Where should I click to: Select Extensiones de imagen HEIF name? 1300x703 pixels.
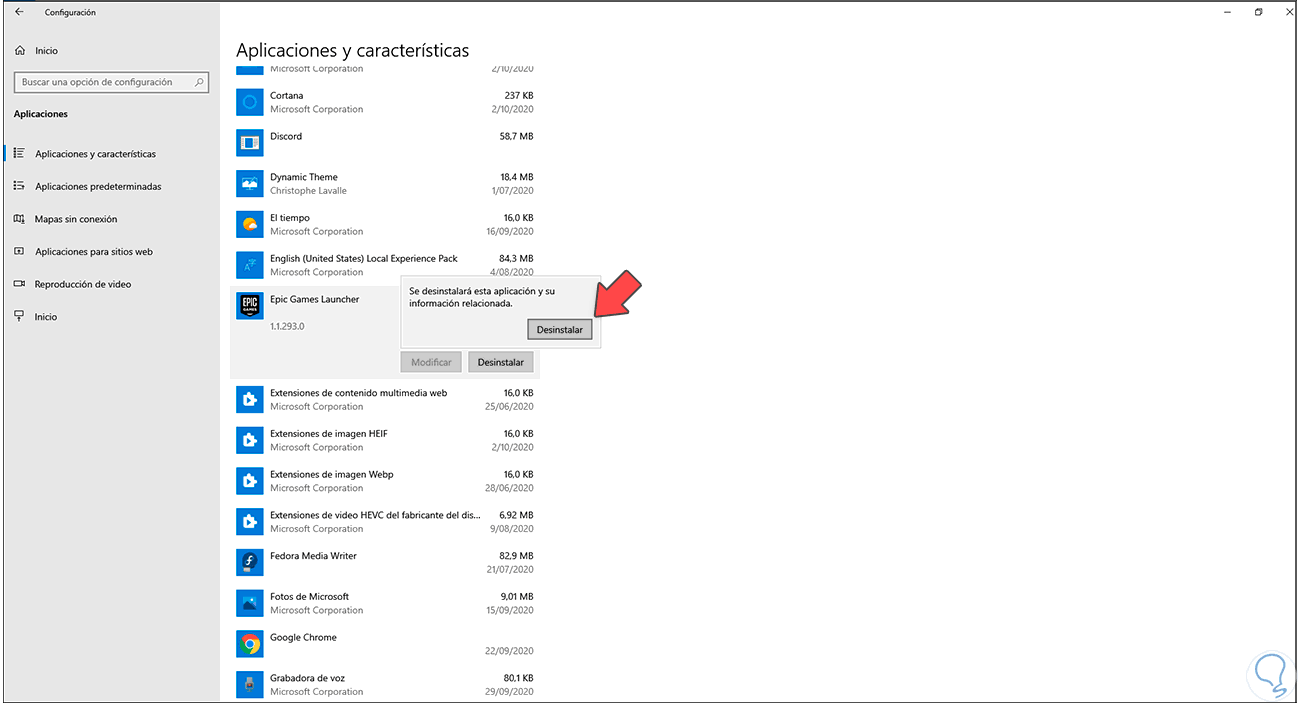click(x=329, y=434)
